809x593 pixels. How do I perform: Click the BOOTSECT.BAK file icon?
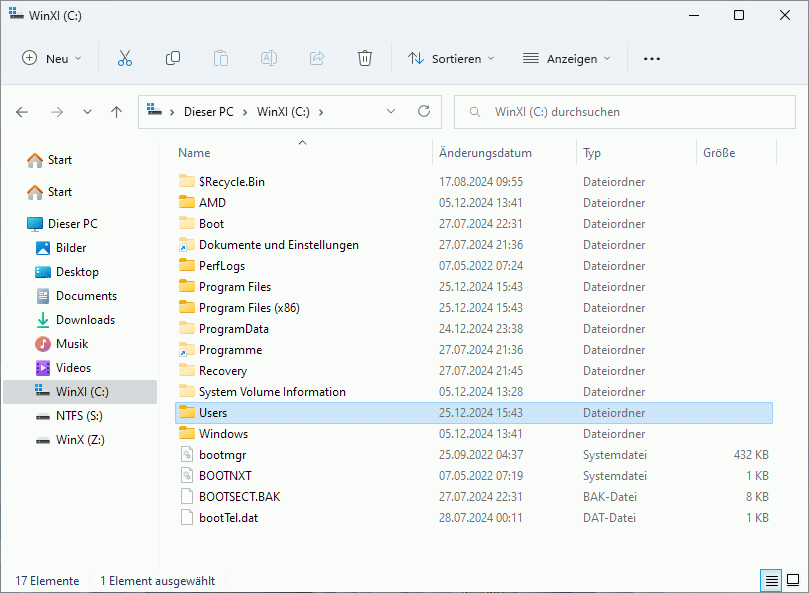(187, 496)
